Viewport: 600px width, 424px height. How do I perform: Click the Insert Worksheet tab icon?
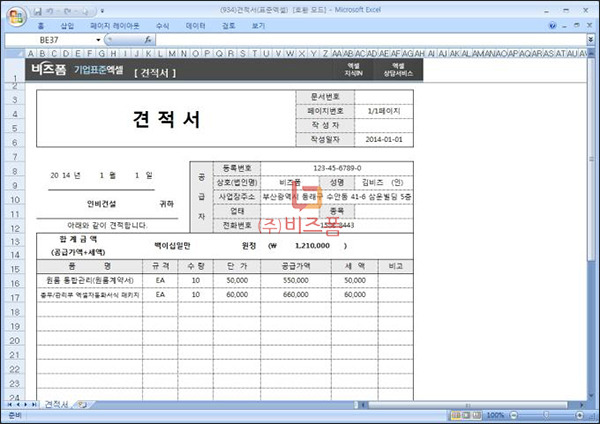[x=82, y=404]
